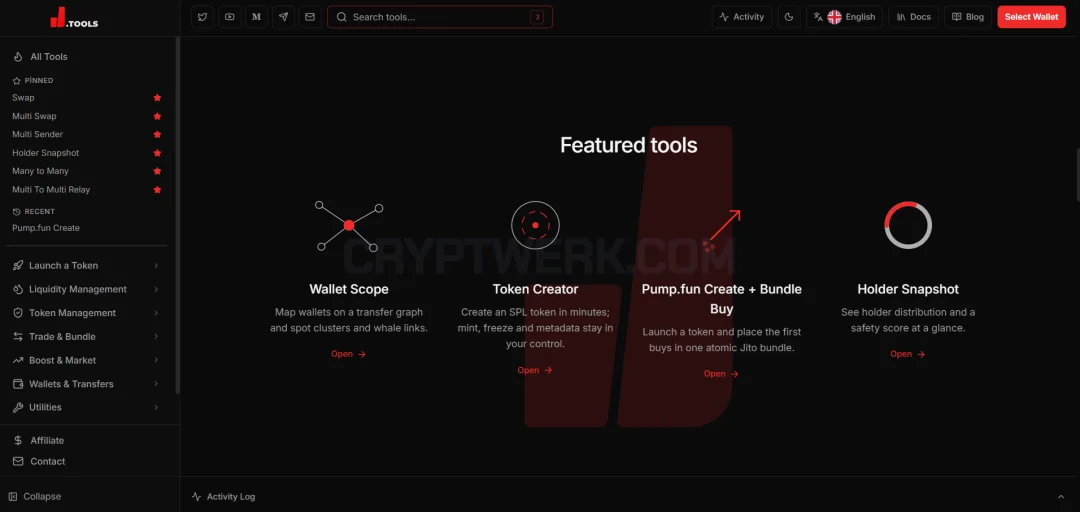Image resolution: width=1080 pixels, height=512 pixels.
Task: Click the email envelope icon in top bar
Action: coord(310,17)
